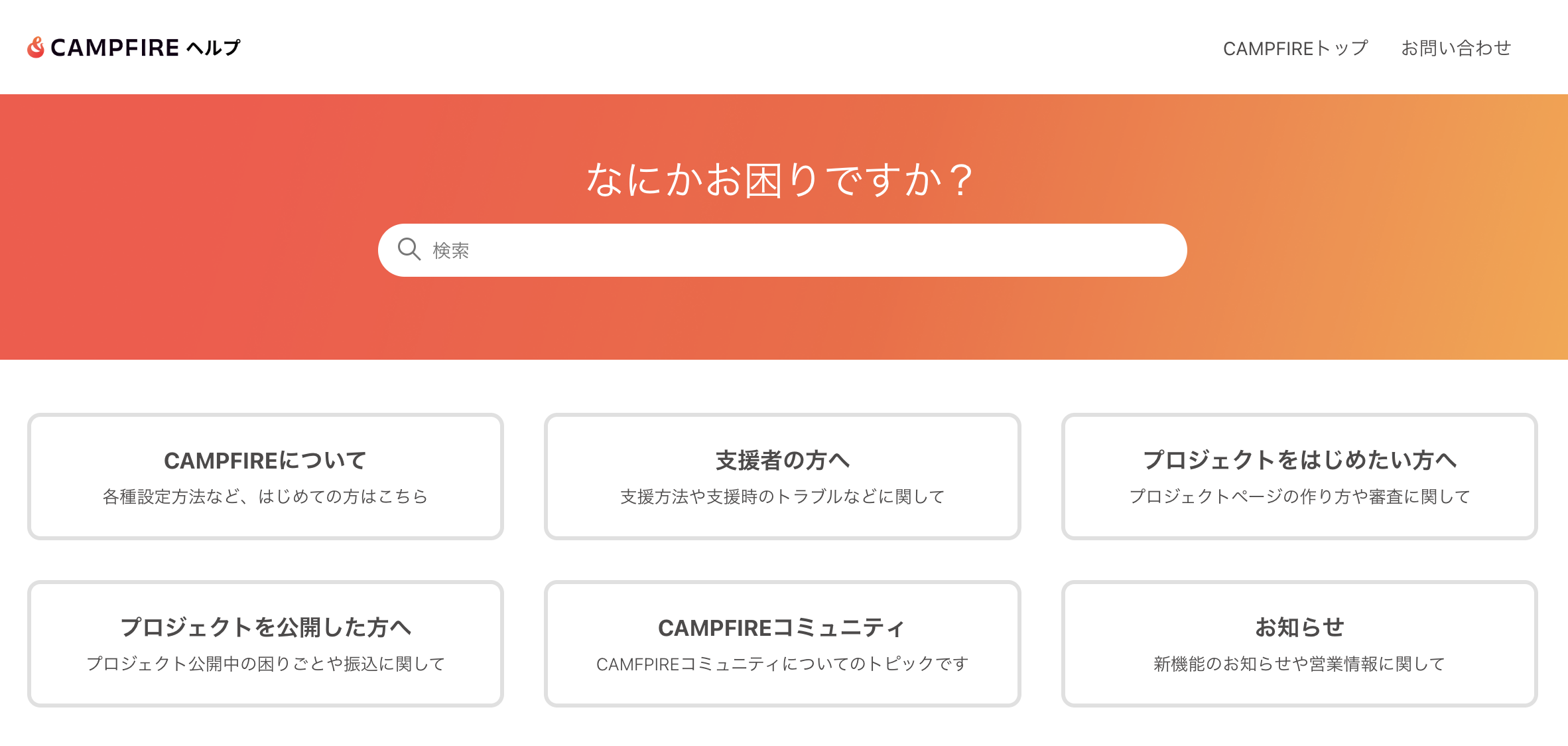Open the プロジェクトをはじめたい方へ category title
Image resolution: width=1568 pixels, height=746 pixels.
[x=1299, y=460]
